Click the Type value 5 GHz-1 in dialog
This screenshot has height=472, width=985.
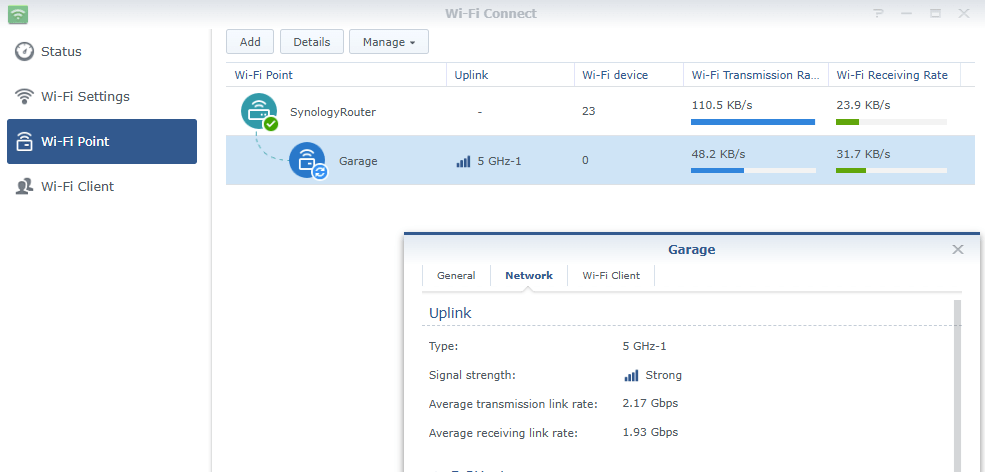pos(645,346)
